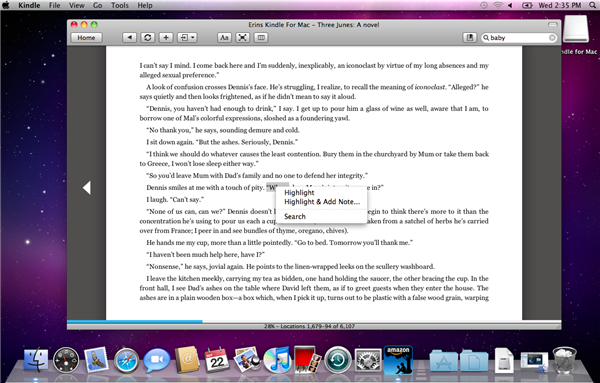
Task: Click the magnifier in the search box
Action: (x=486, y=37)
